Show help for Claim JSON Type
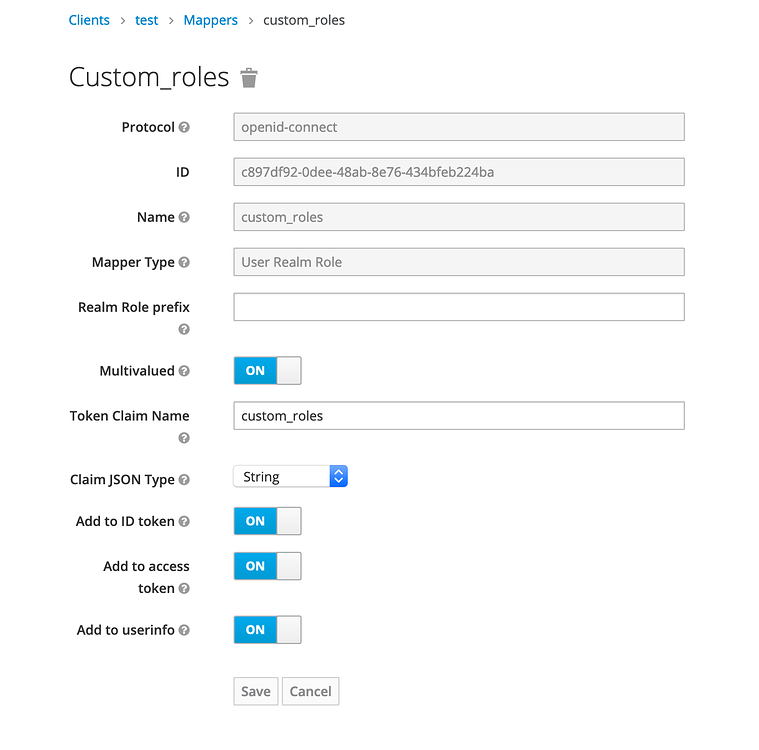Image resolution: width=759 pixels, height=750 pixels. pyautogui.click(x=184, y=479)
